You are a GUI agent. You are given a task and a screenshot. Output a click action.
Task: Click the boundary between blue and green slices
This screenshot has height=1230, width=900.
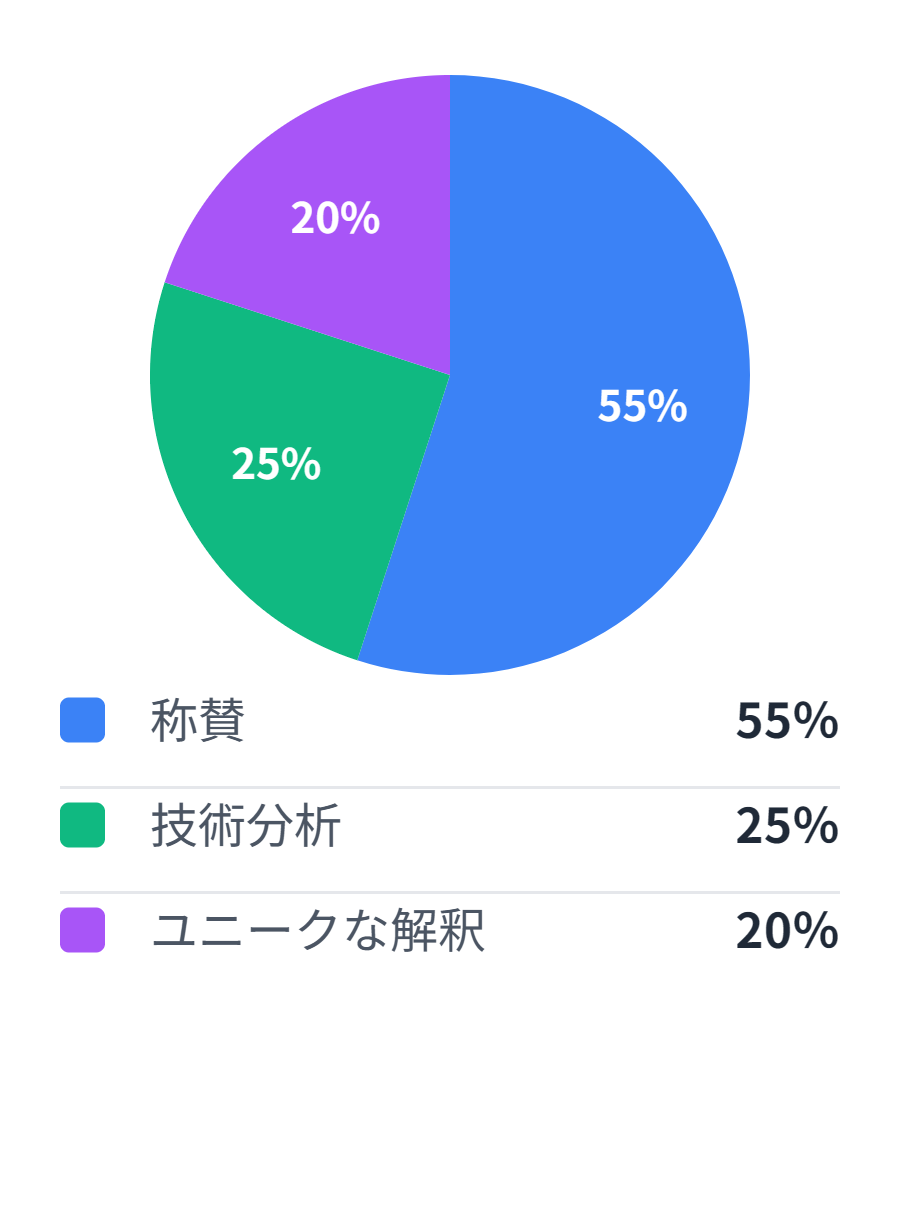click(404, 517)
